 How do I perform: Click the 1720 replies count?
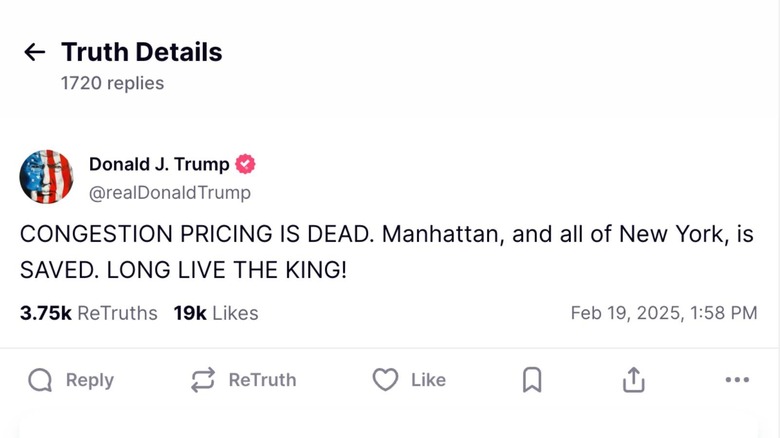pyautogui.click(x=113, y=83)
